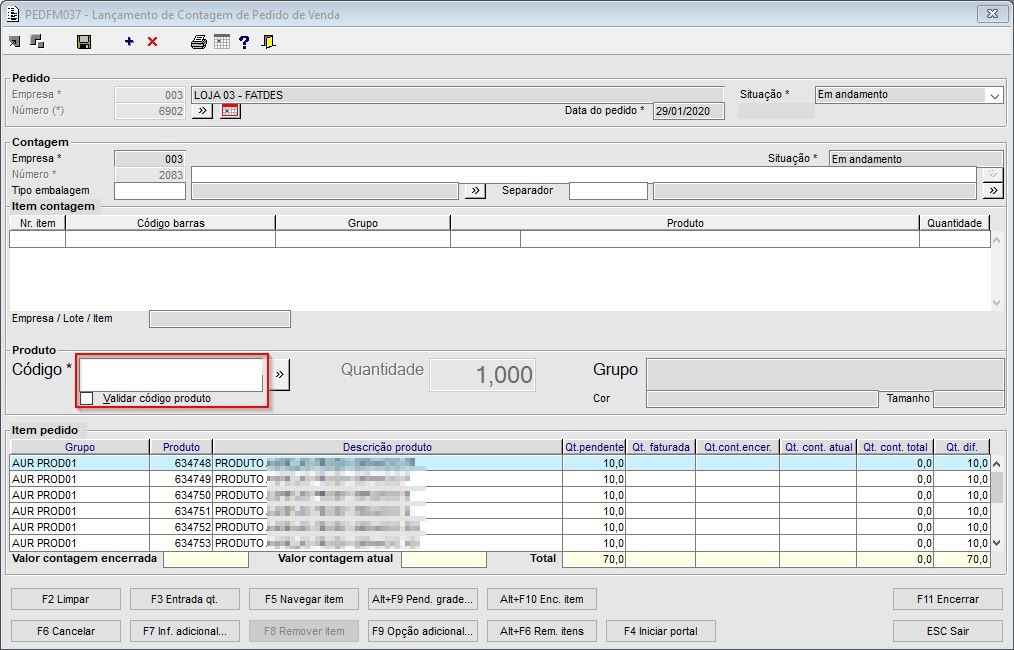Click Alt+F9 Pend. grade button
Image resolution: width=1014 pixels, height=650 pixels.
click(x=422, y=599)
